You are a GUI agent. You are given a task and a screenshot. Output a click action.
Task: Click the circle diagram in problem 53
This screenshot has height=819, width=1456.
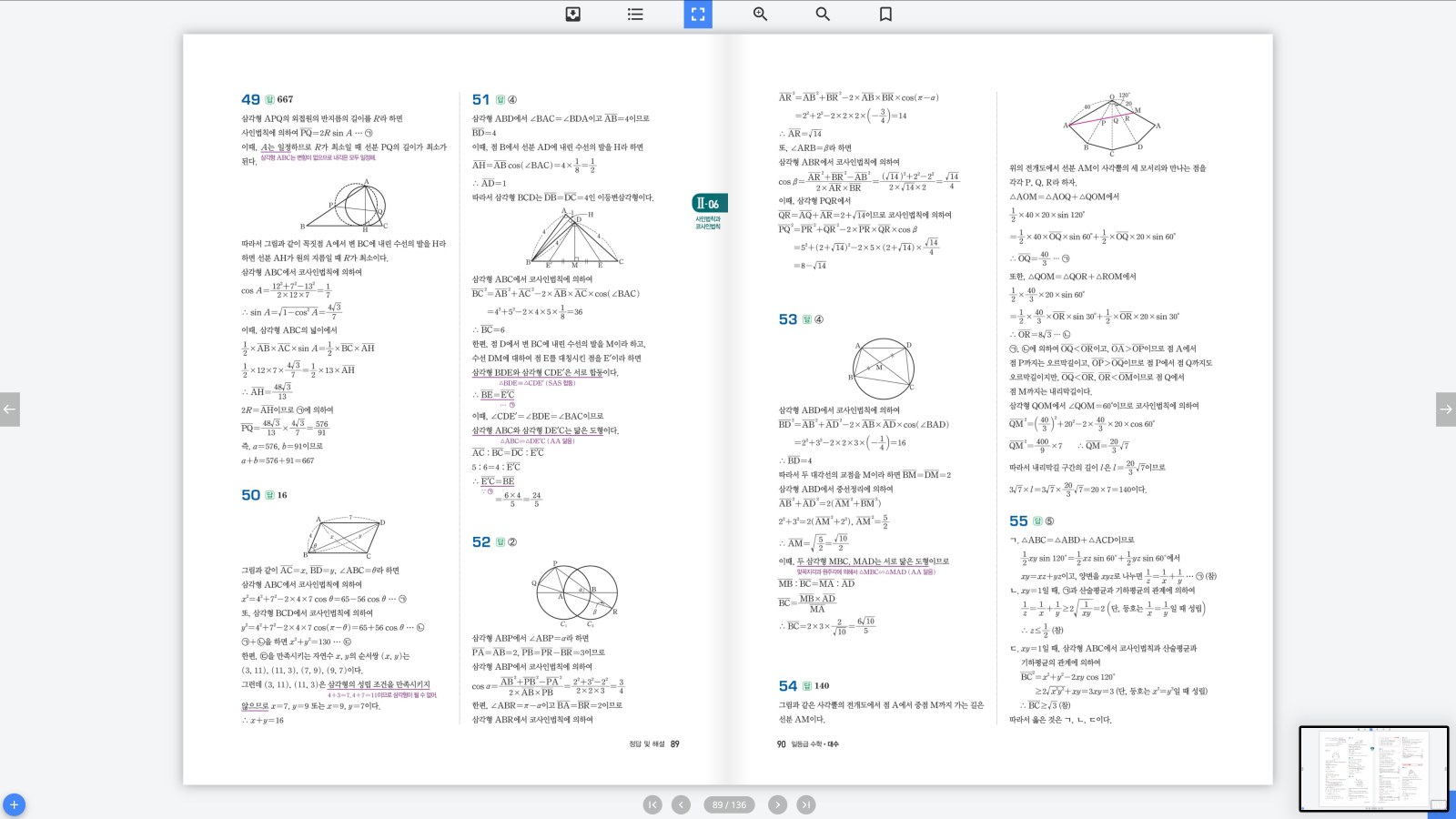(882, 369)
